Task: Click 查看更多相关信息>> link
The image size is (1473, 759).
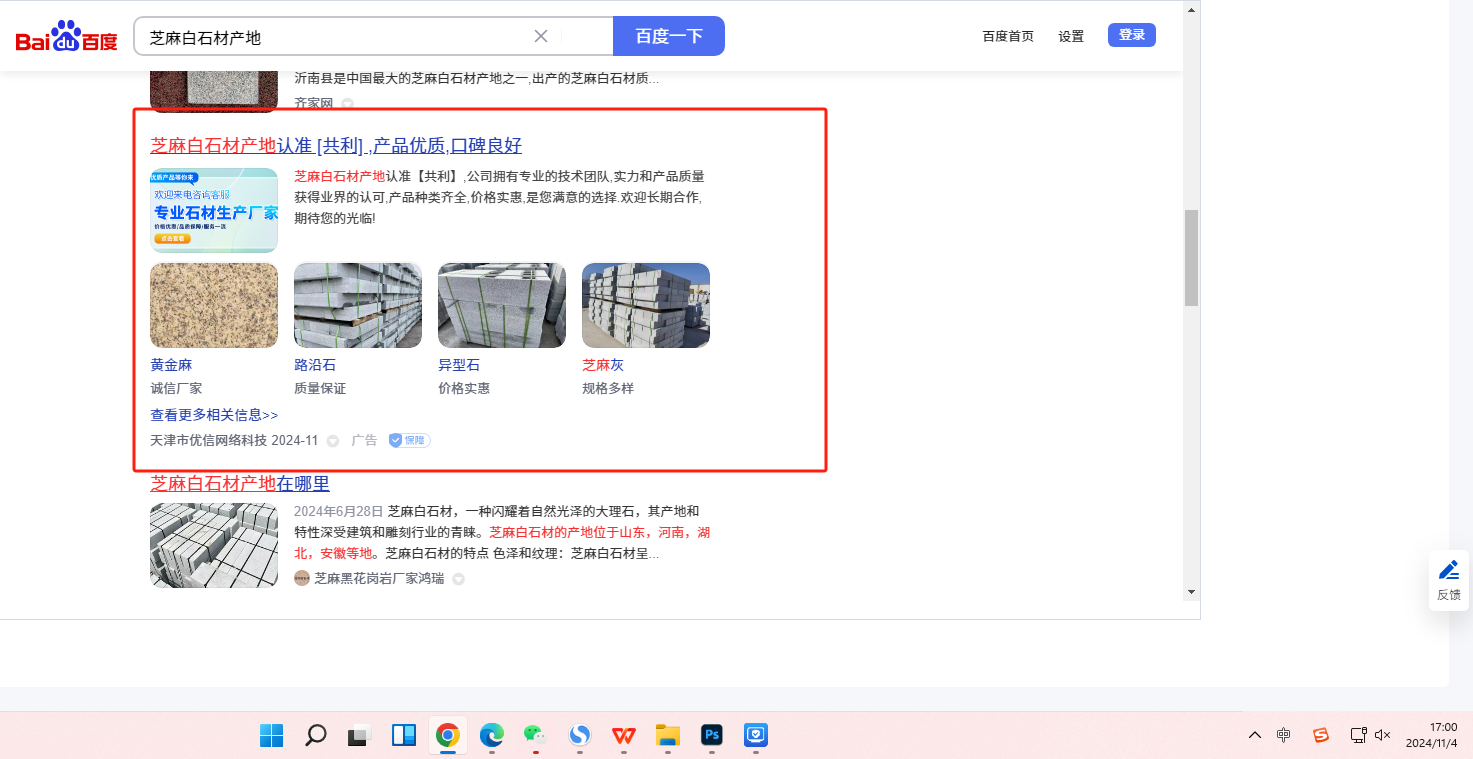Action: coord(214,414)
